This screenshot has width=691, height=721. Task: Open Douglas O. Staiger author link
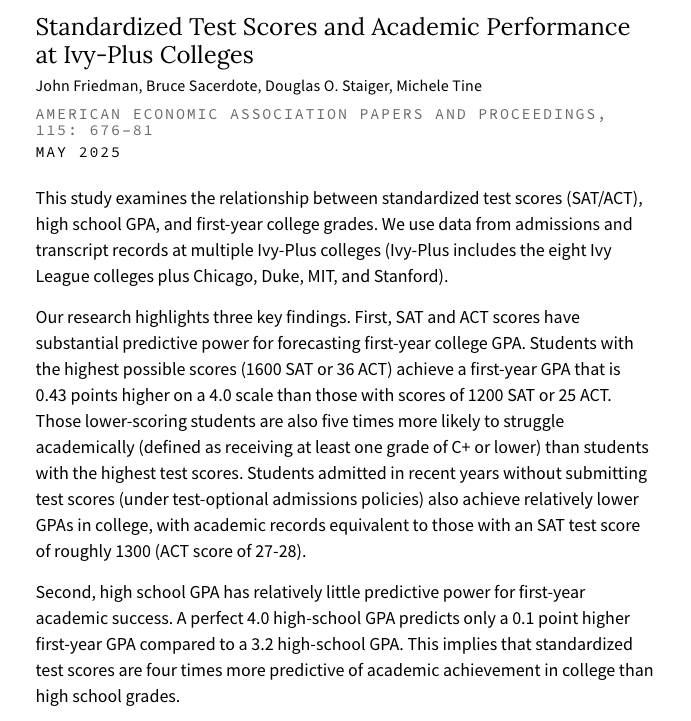(x=327, y=86)
